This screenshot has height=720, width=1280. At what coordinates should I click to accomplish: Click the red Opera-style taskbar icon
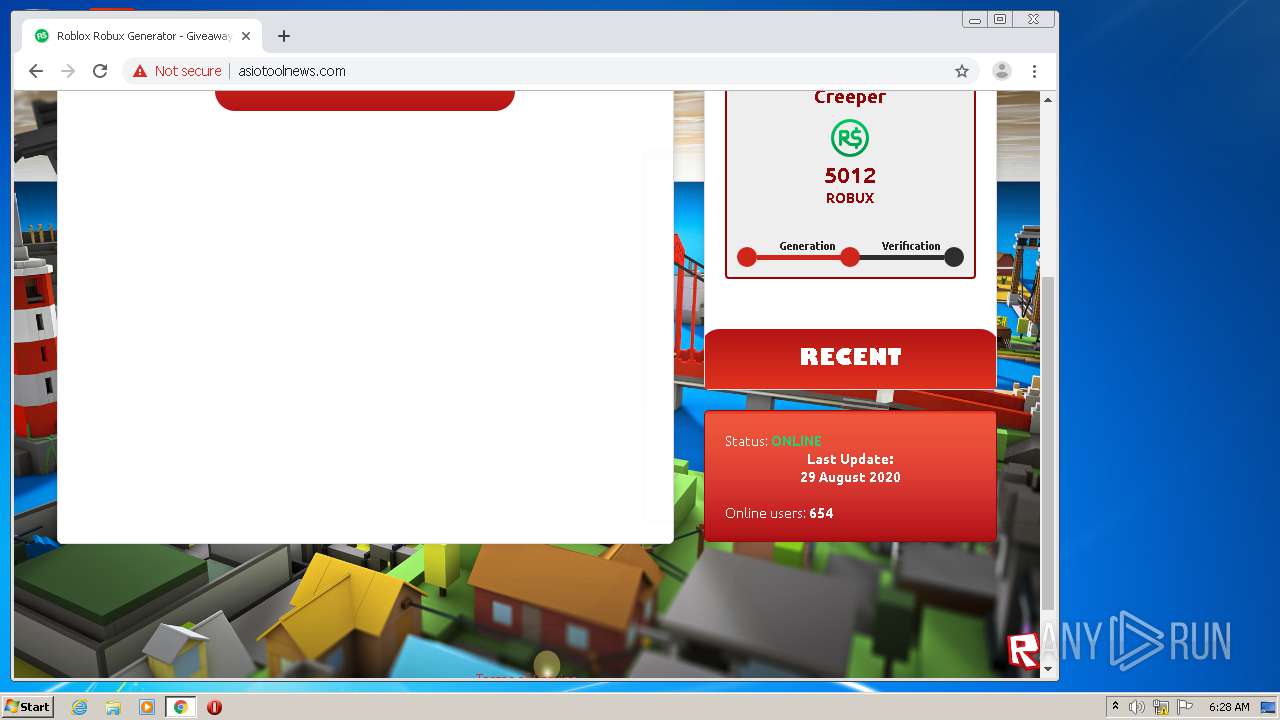point(214,707)
